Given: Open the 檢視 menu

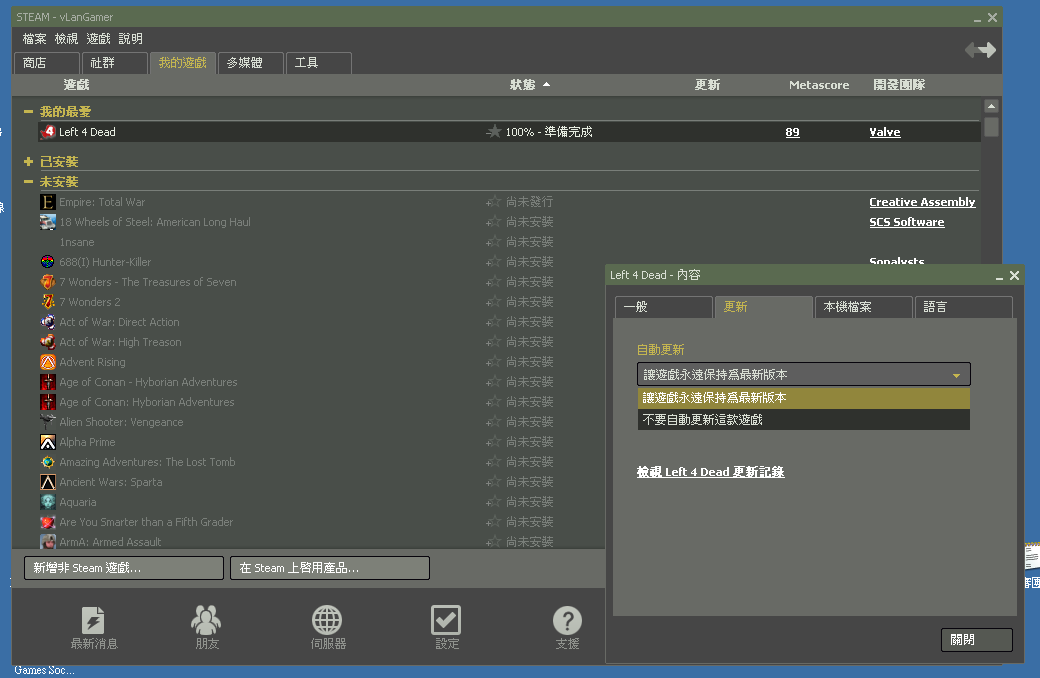Looking at the screenshot, I should [x=66, y=39].
